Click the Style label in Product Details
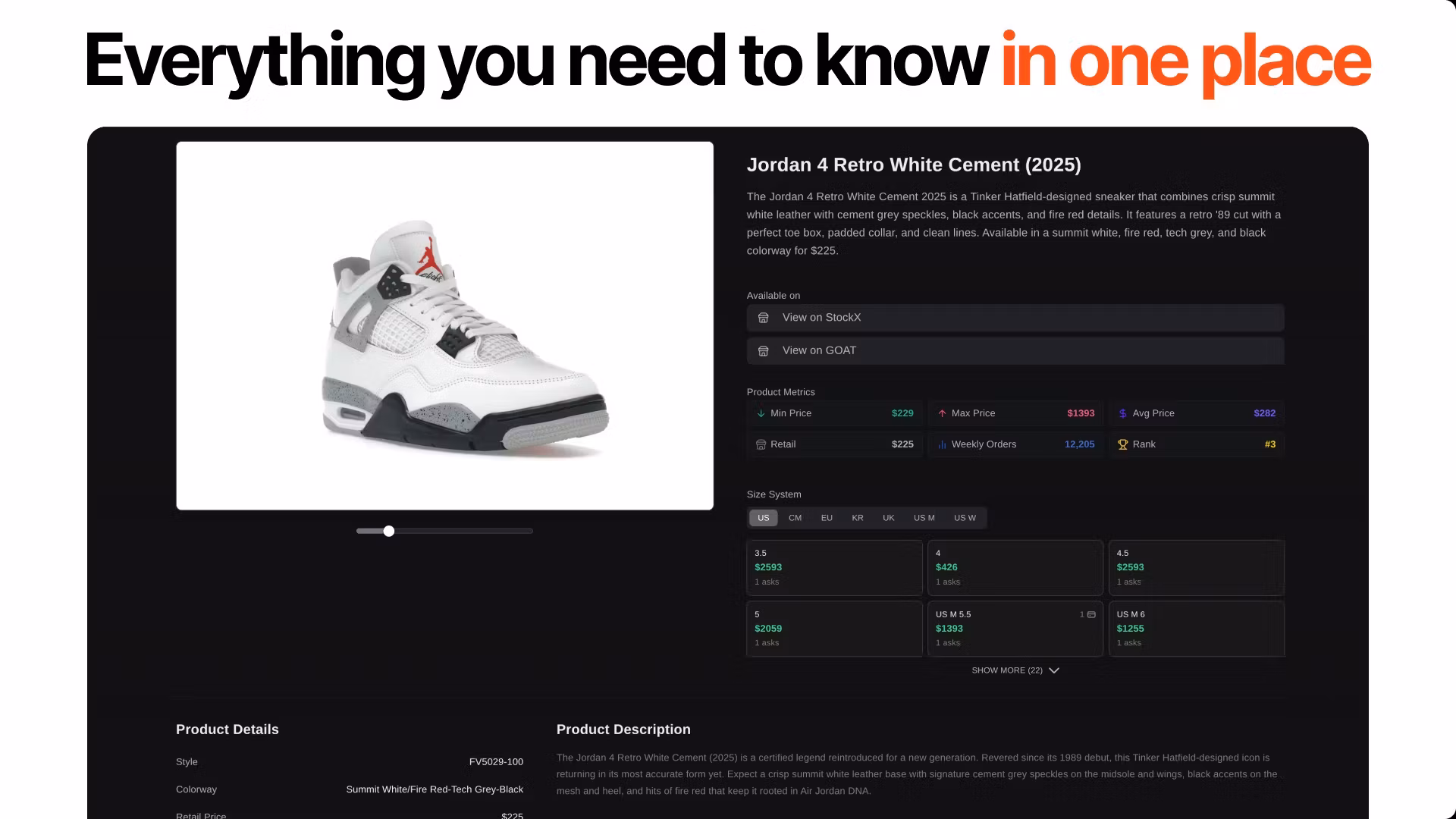The image size is (1456, 819). click(187, 762)
